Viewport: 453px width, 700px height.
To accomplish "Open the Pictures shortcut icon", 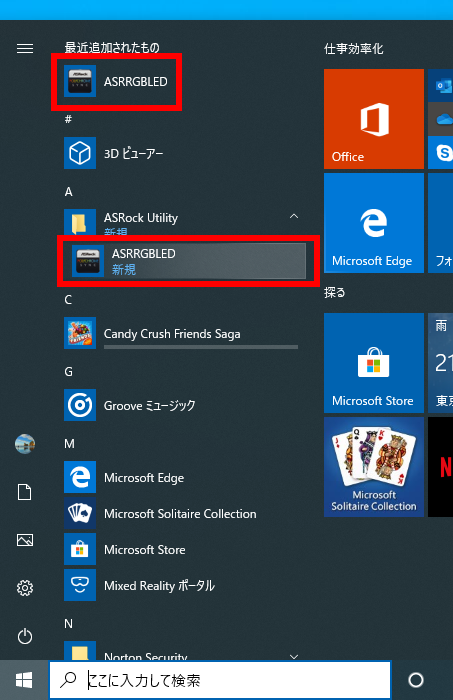I will click(25, 540).
